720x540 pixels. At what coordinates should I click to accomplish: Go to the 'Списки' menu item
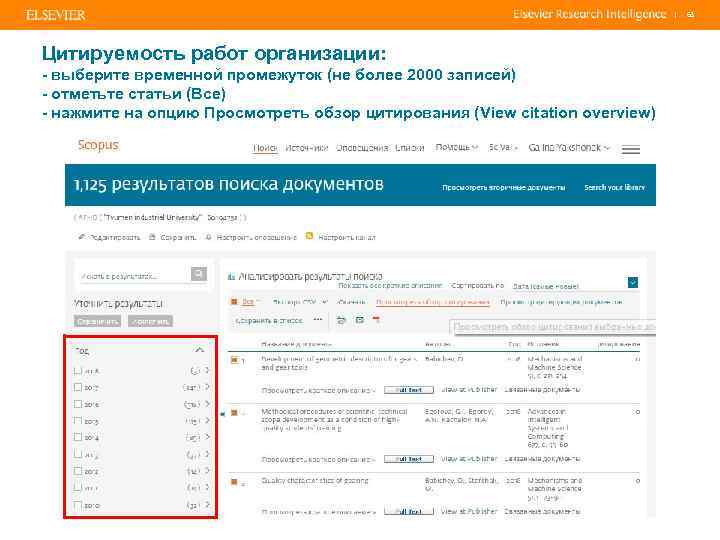410,148
